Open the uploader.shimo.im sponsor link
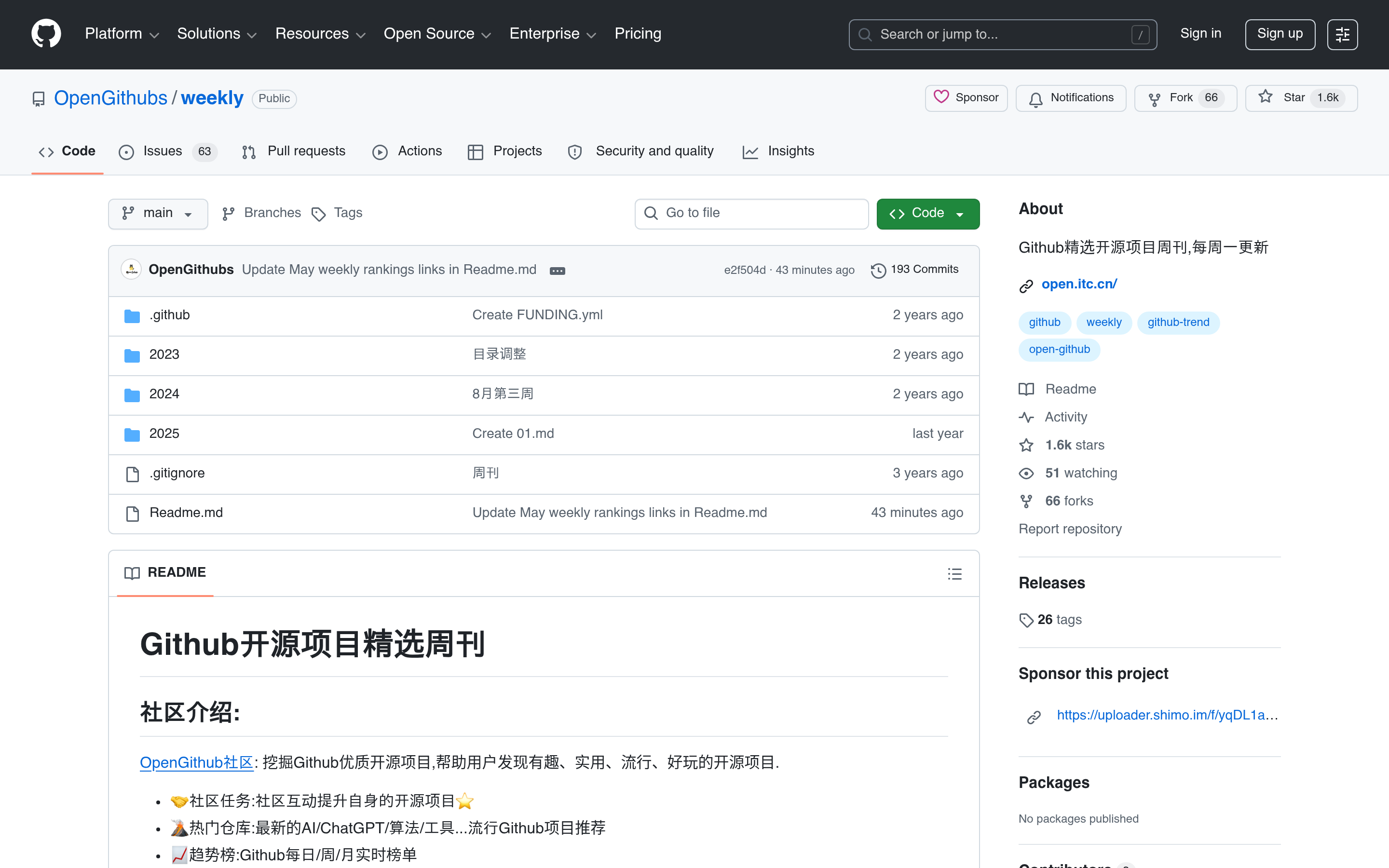 pos(1168,715)
